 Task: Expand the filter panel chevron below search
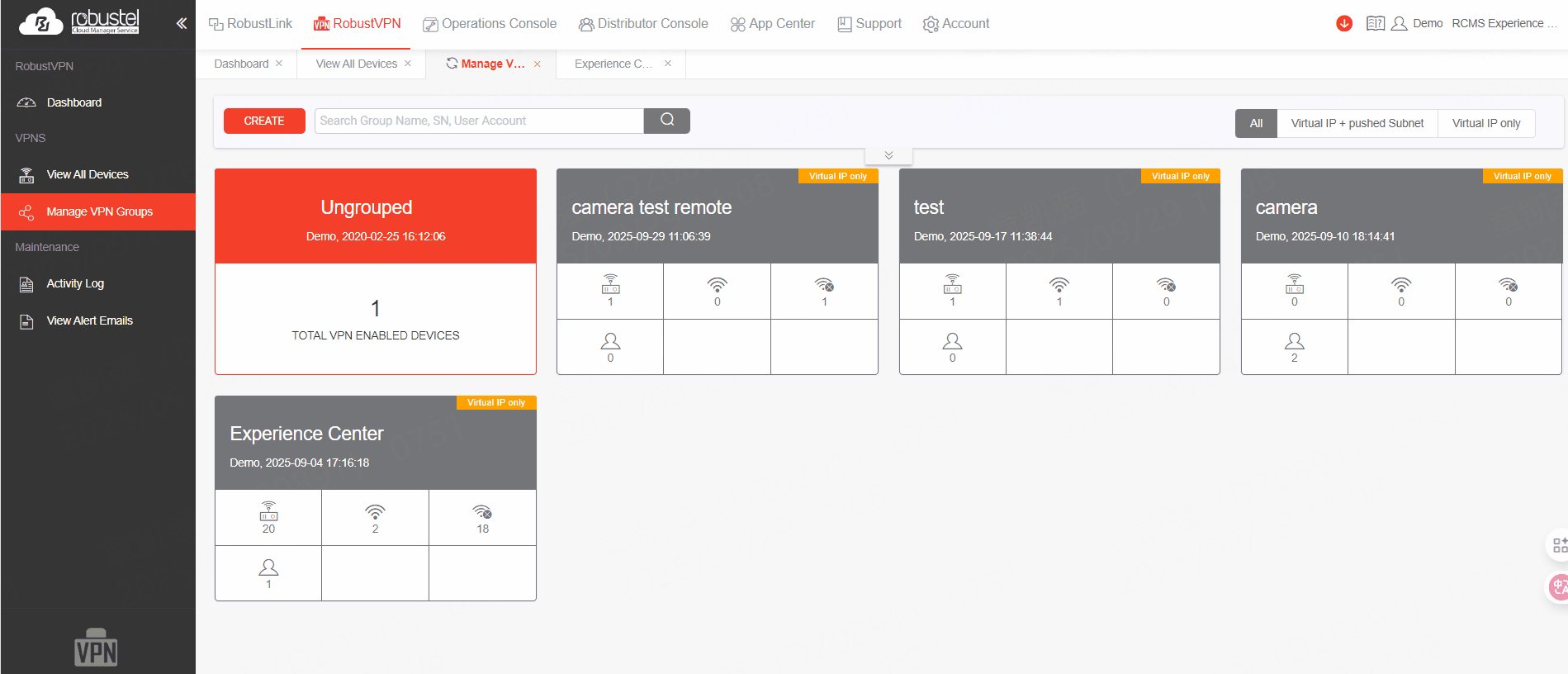[x=888, y=155]
